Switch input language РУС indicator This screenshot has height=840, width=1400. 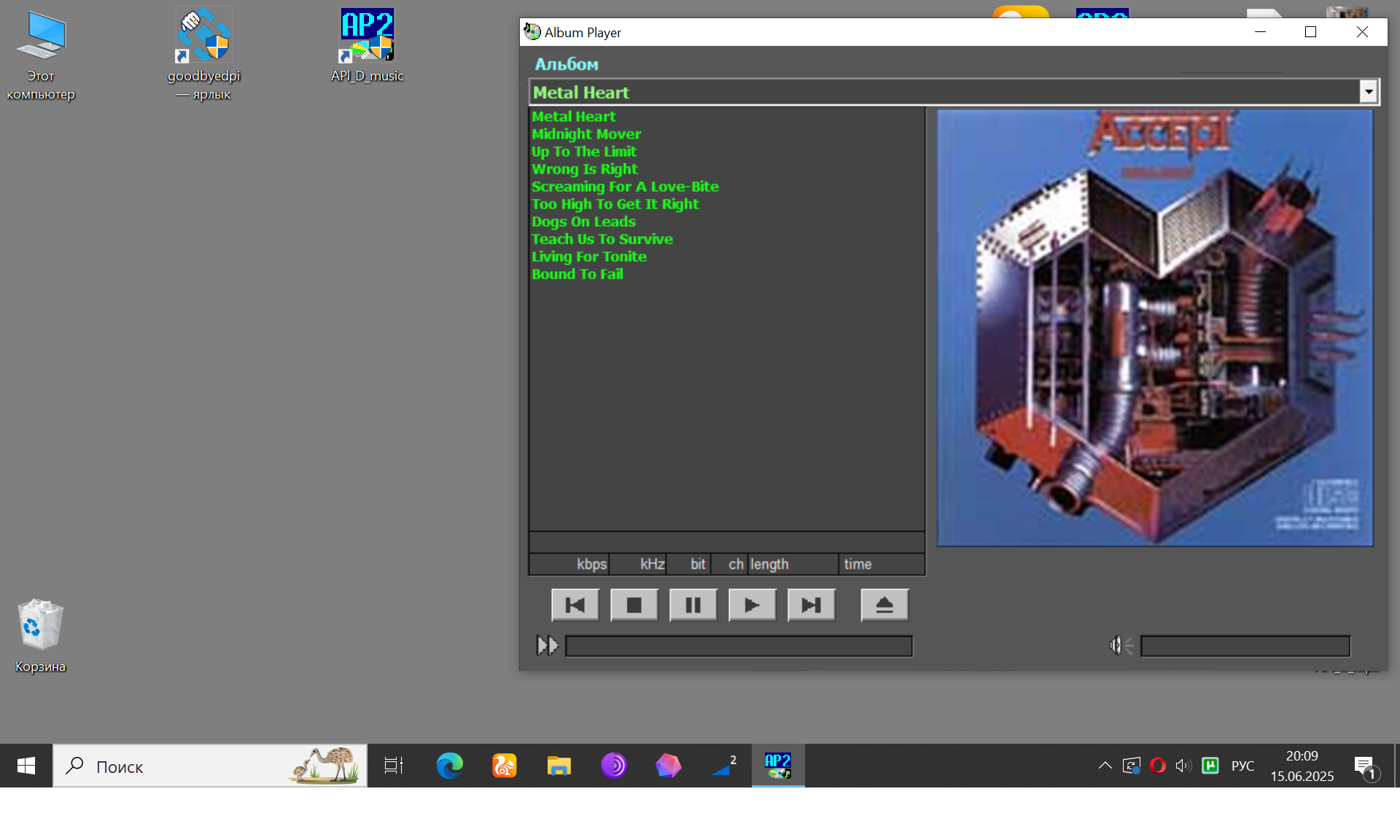tap(1242, 766)
